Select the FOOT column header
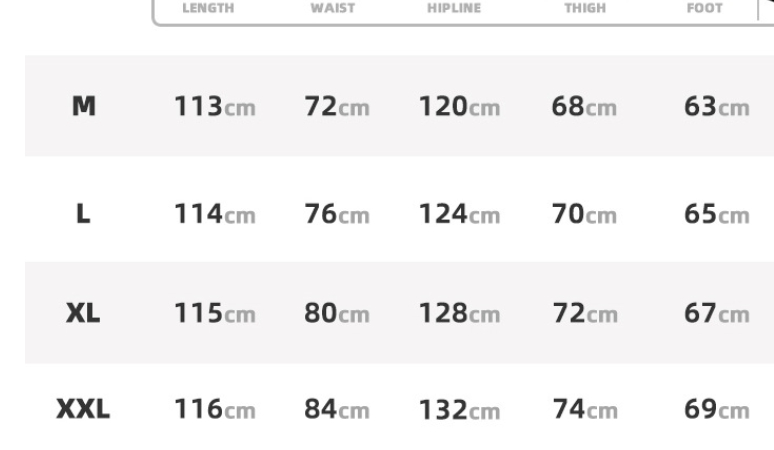This screenshot has height=450, width=774. pyautogui.click(x=704, y=7)
